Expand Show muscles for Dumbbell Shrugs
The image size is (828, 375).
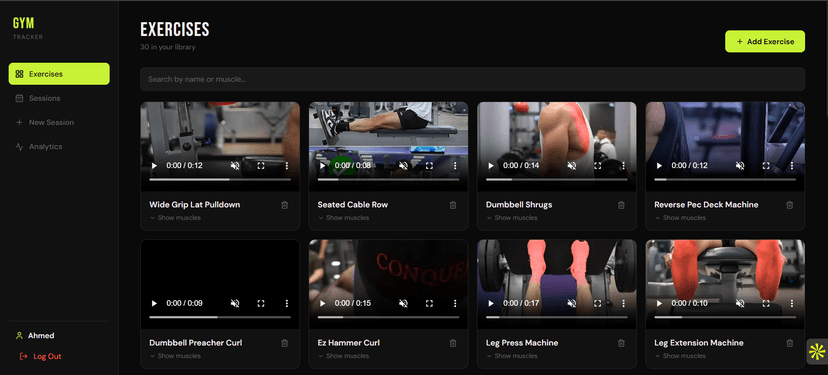[x=512, y=218]
